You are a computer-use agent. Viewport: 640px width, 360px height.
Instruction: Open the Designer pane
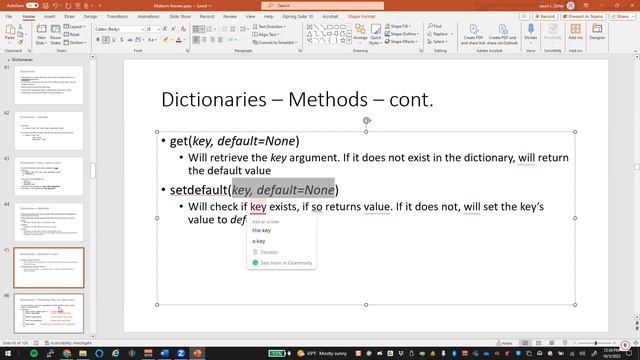click(597, 31)
